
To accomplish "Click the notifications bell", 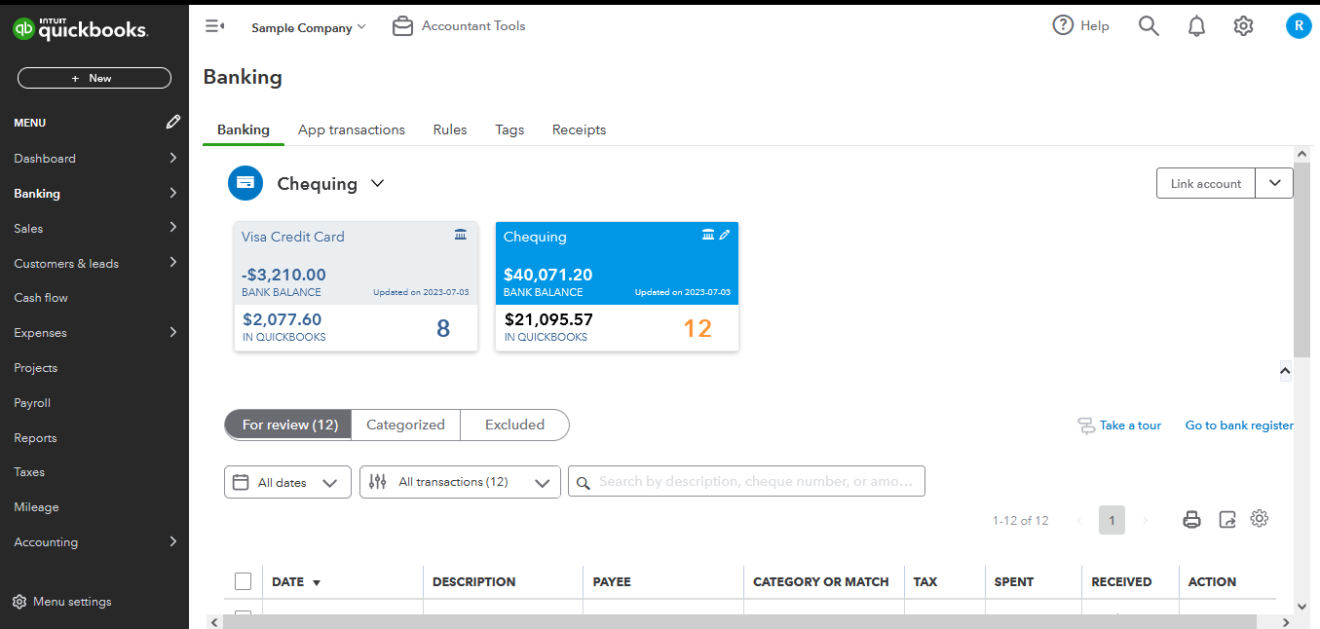I will point(1196,25).
